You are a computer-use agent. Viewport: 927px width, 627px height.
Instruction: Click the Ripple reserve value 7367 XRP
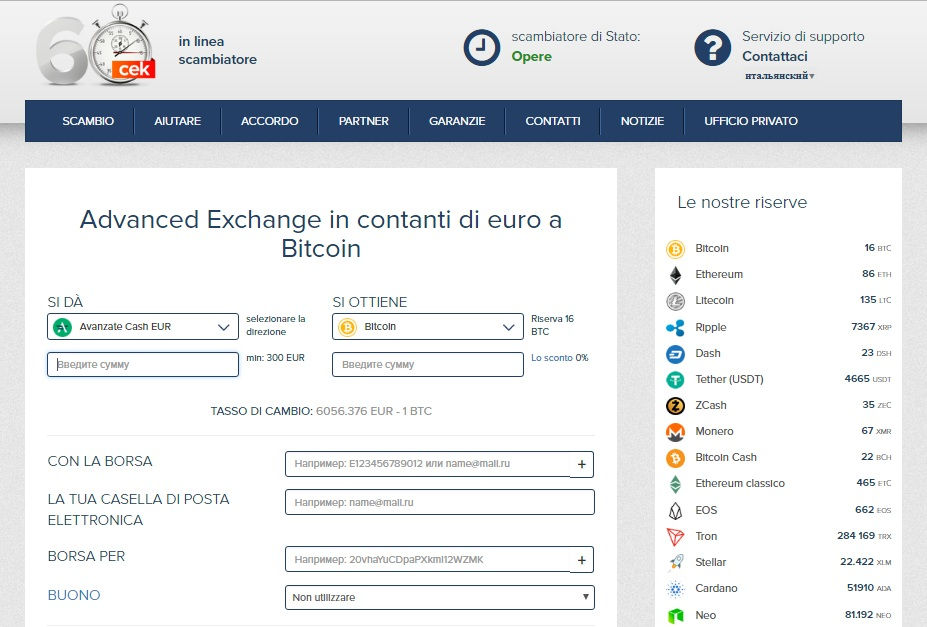tap(871, 327)
